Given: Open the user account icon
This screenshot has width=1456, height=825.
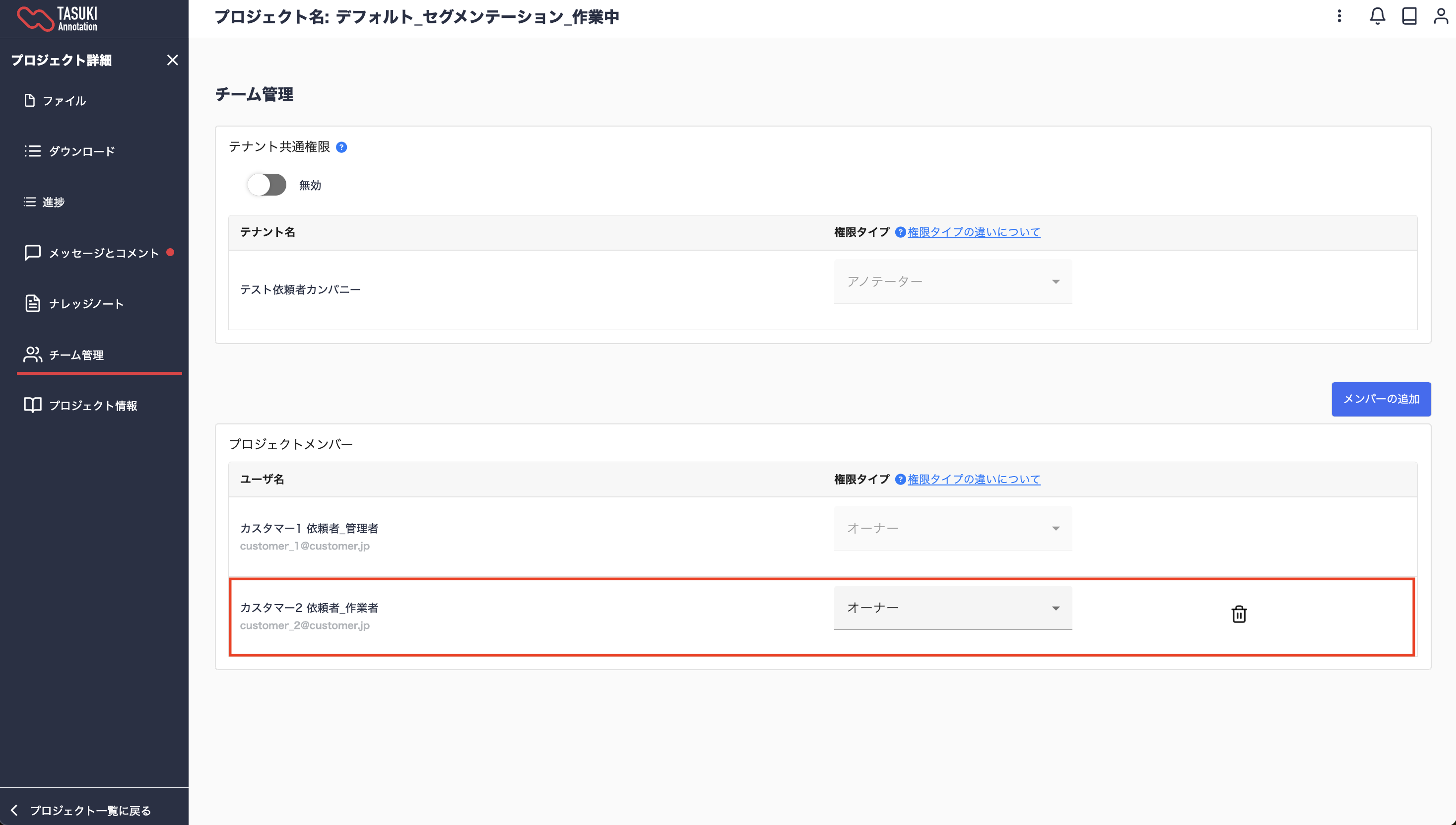Looking at the screenshot, I should click(1441, 16).
